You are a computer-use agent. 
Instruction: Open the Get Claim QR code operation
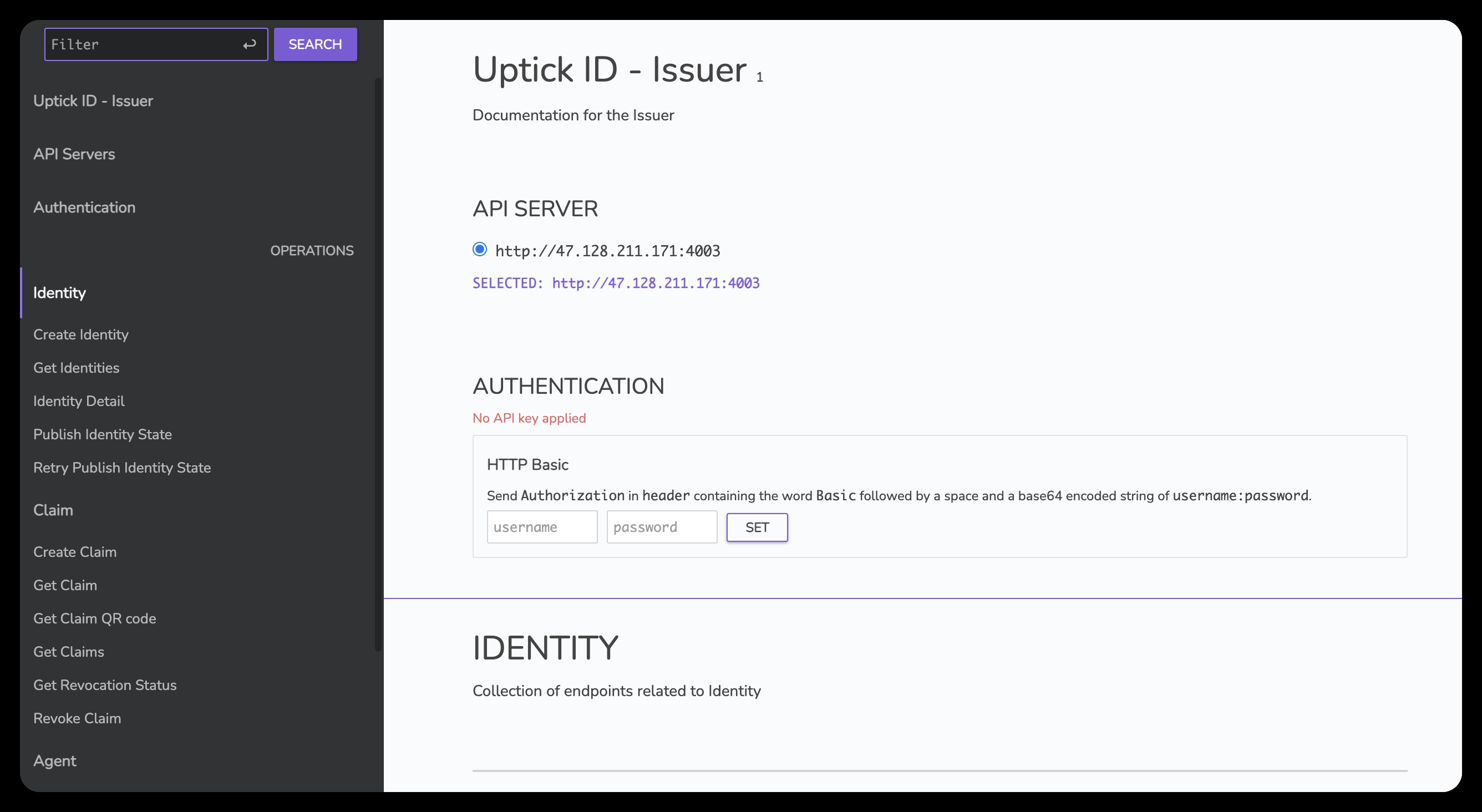95,618
